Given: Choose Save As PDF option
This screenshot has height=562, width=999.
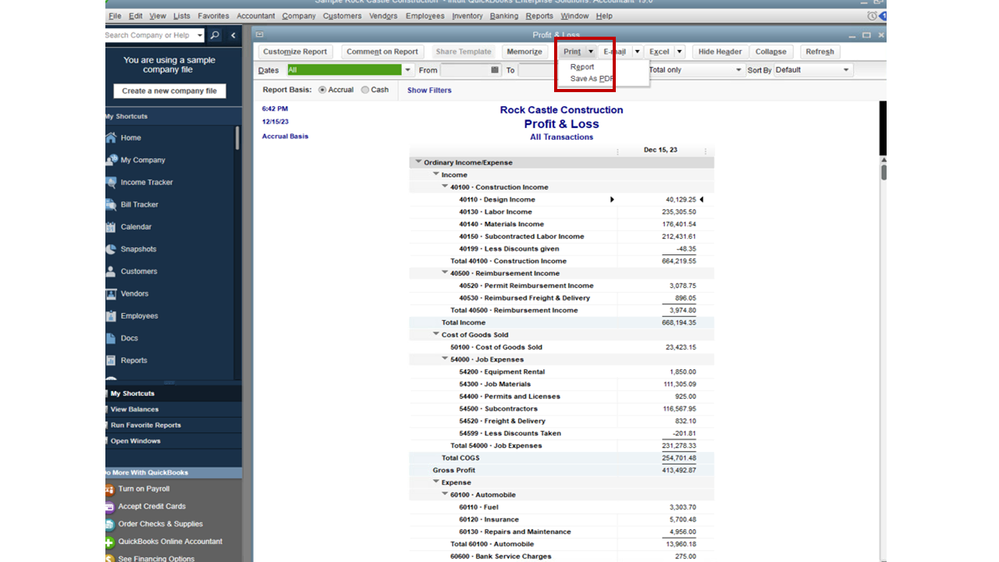Looking at the screenshot, I should pyautogui.click(x=592, y=79).
